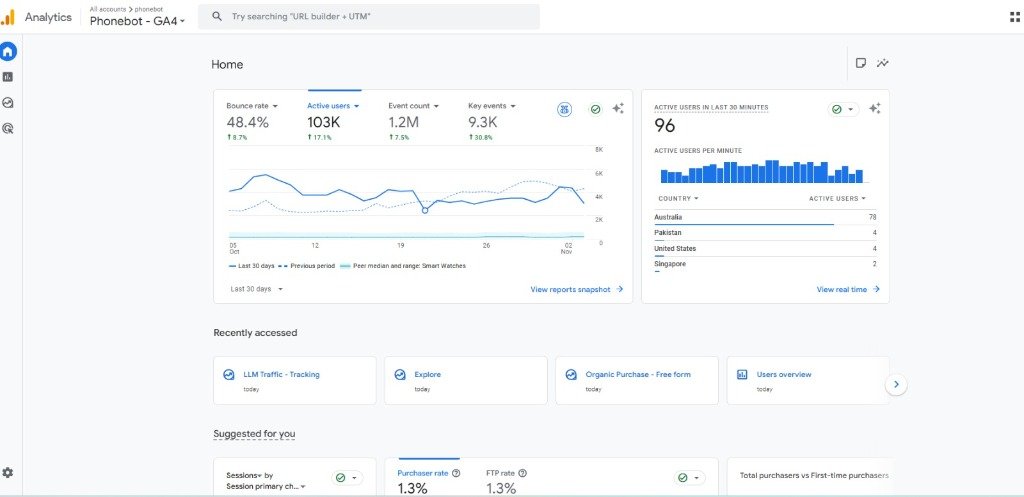1024x497 pixels.
Task: Focus the search input field
Action: click(x=369, y=16)
